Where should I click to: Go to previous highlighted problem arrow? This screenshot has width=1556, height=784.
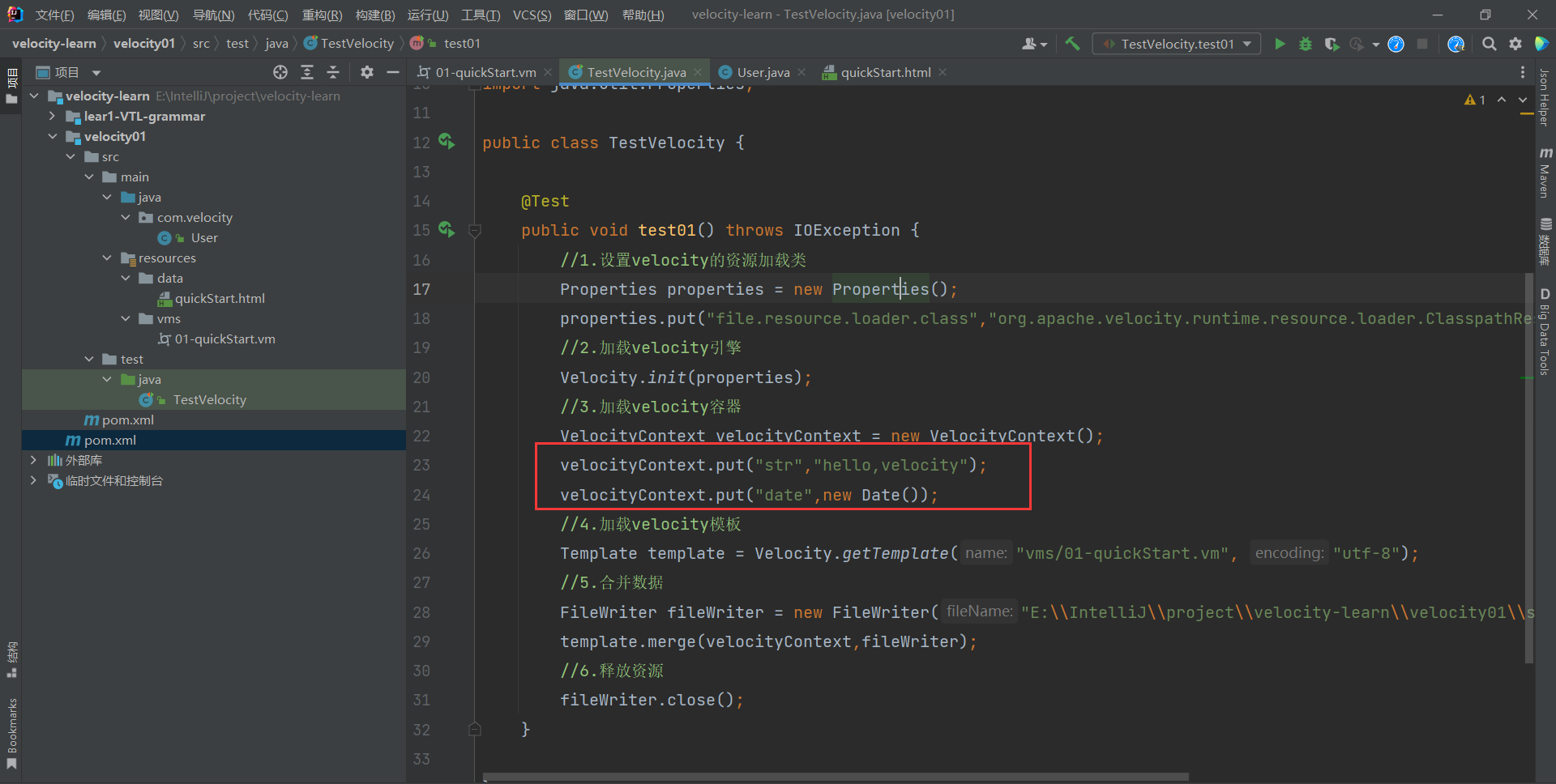[x=1502, y=100]
